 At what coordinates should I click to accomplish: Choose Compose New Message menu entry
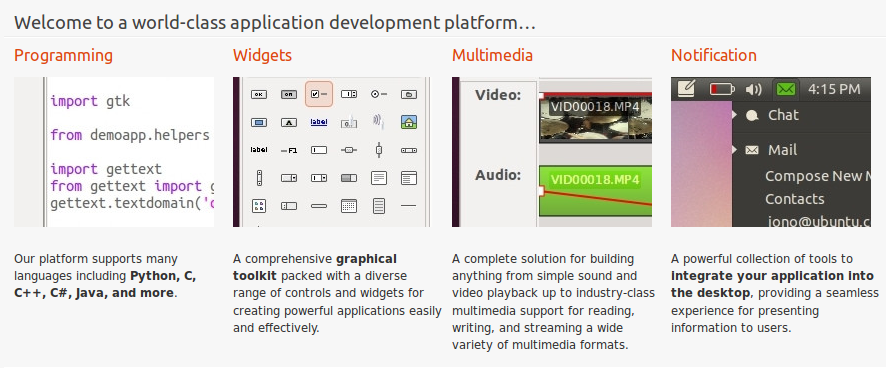click(818, 176)
